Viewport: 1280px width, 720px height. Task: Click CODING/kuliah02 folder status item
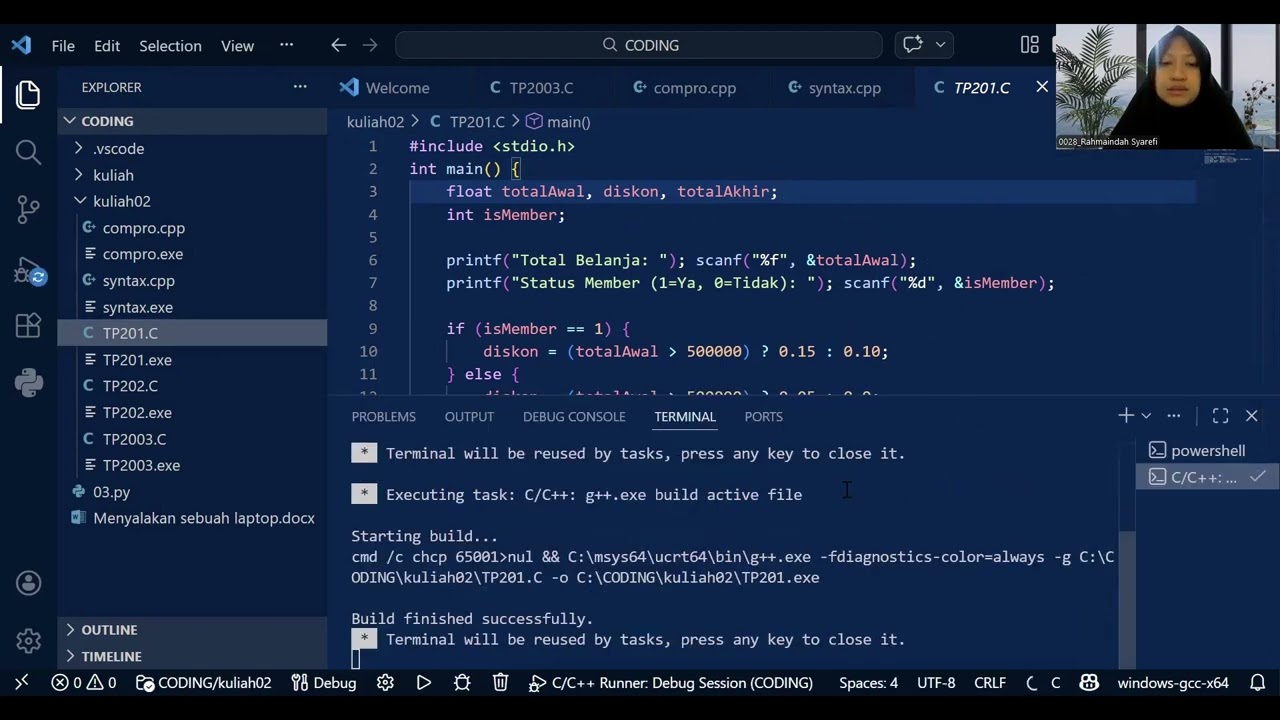204,683
